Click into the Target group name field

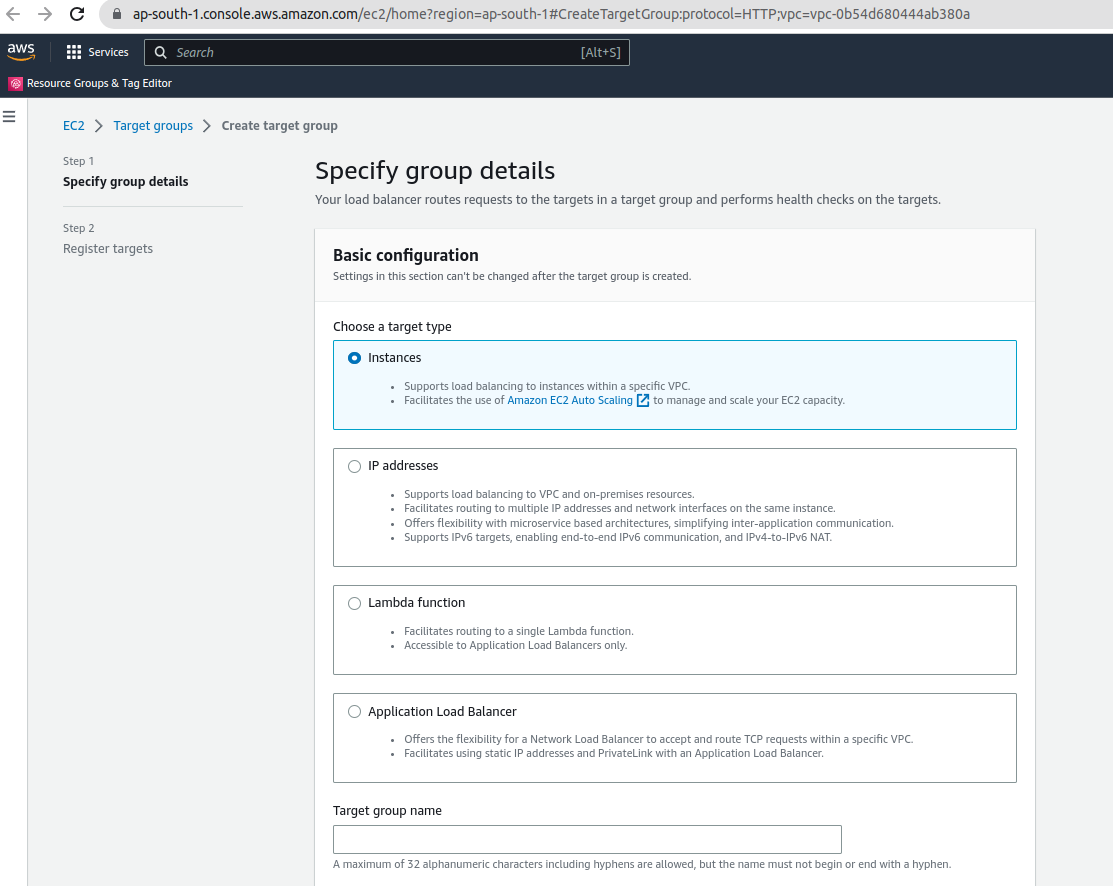[587, 839]
